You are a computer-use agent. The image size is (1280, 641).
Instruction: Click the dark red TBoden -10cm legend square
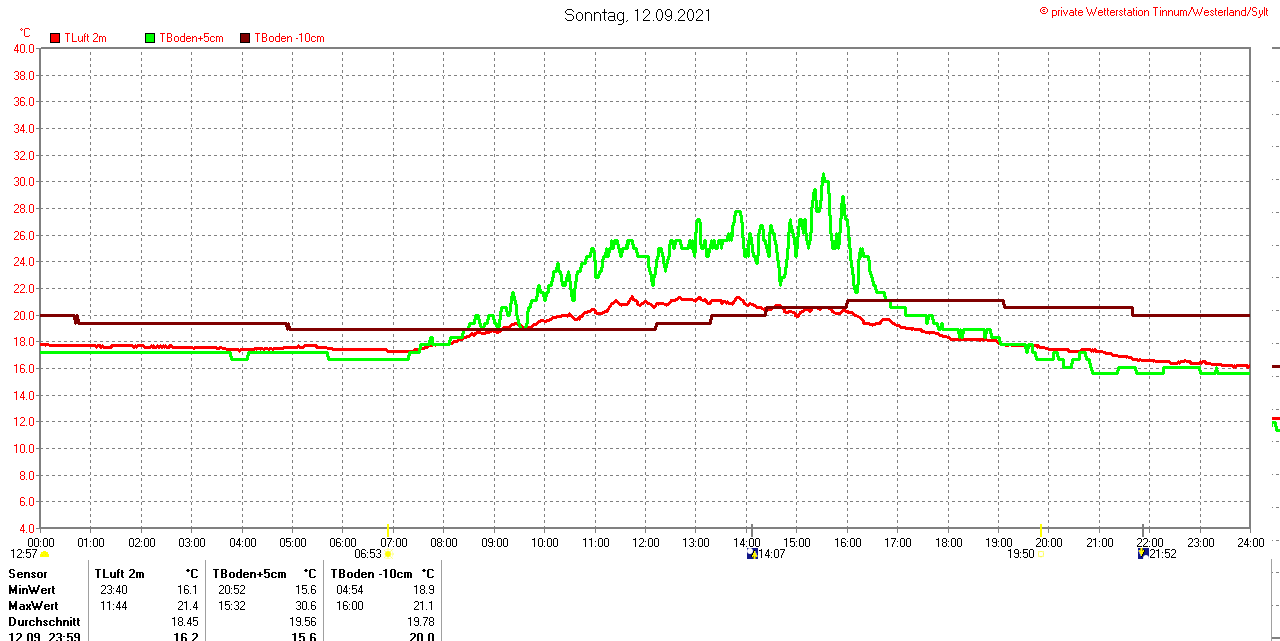click(x=245, y=38)
